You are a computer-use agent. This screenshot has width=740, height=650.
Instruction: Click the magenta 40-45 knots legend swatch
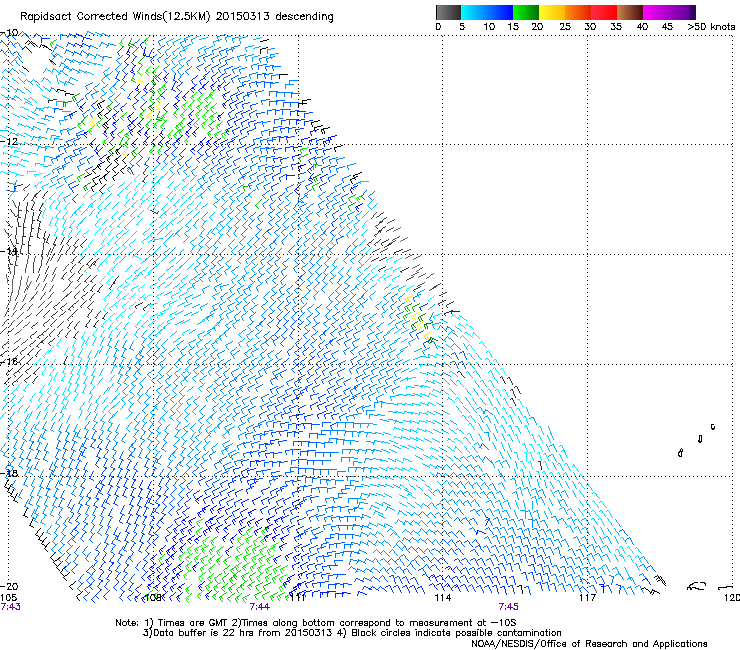(656, 12)
